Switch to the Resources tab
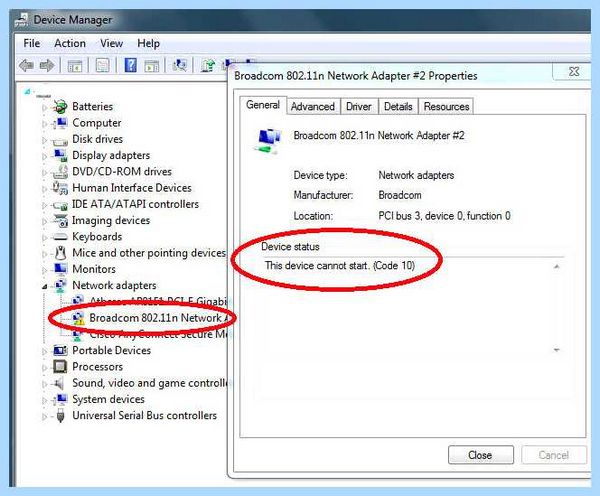The width and height of the screenshot is (600, 496). (x=446, y=106)
